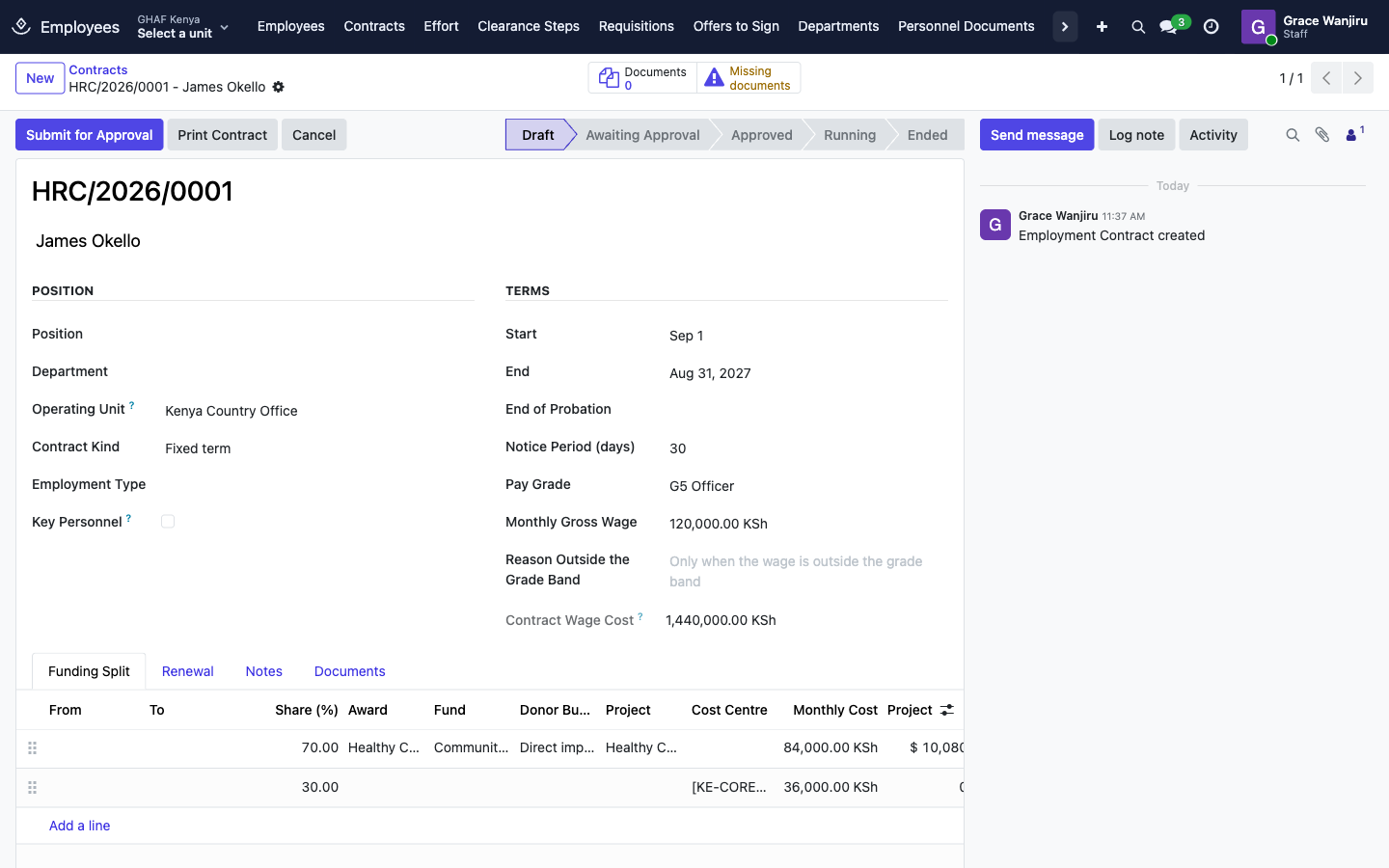Open the empty Position field
The width and height of the screenshot is (1389, 868).
click(319, 336)
